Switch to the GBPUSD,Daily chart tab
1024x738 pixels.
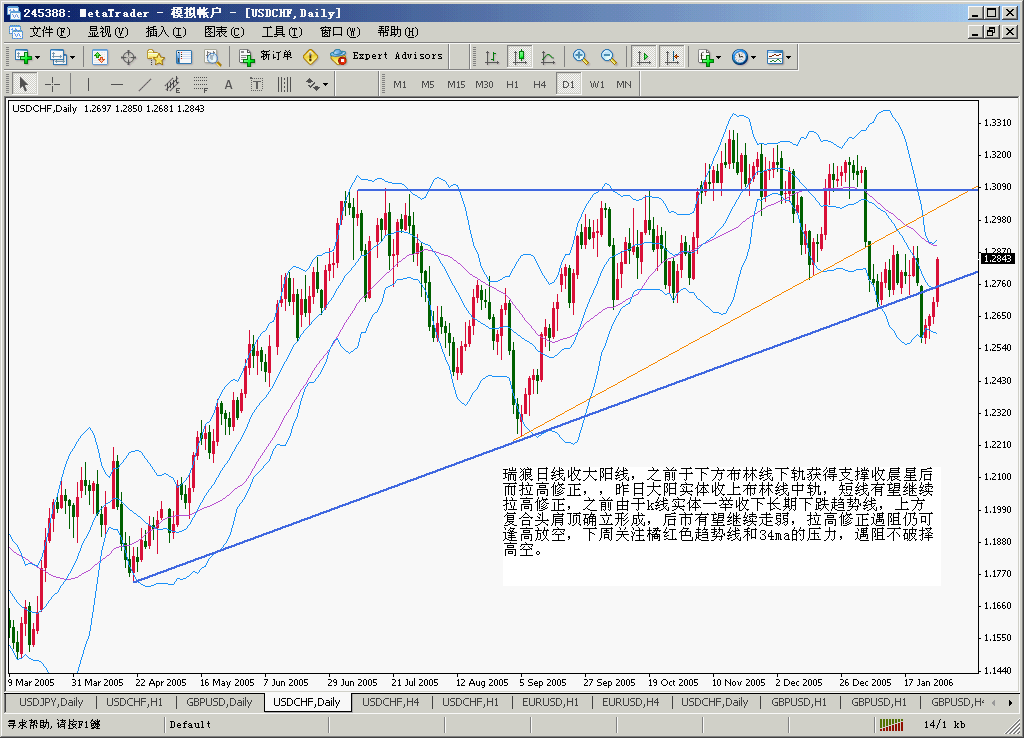coord(219,702)
